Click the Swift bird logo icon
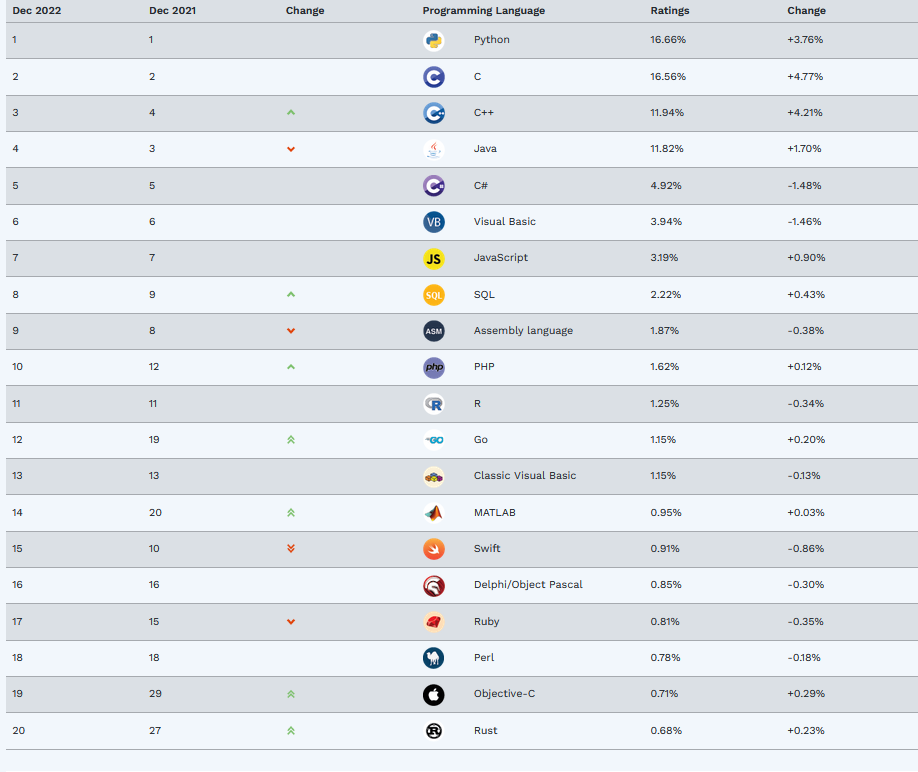This screenshot has width=918, height=772. pyautogui.click(x=433, y=549)
